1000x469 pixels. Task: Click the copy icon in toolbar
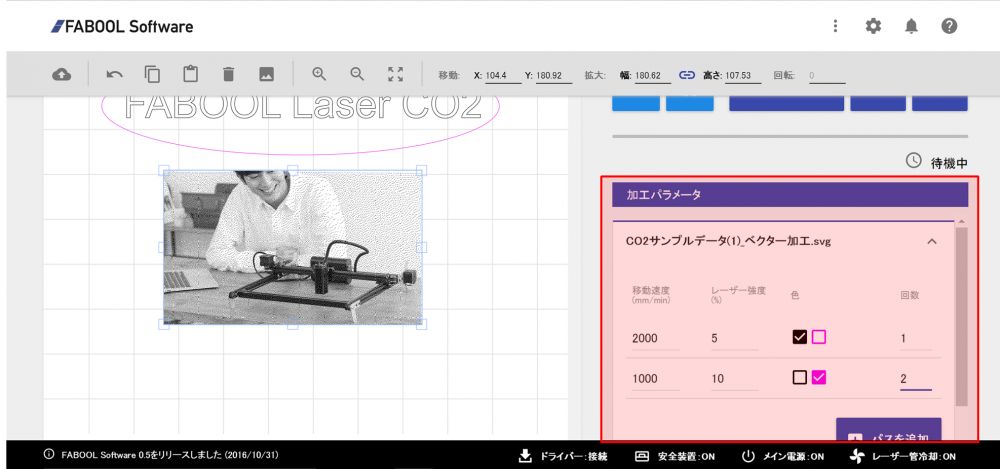tap(152, 75)
